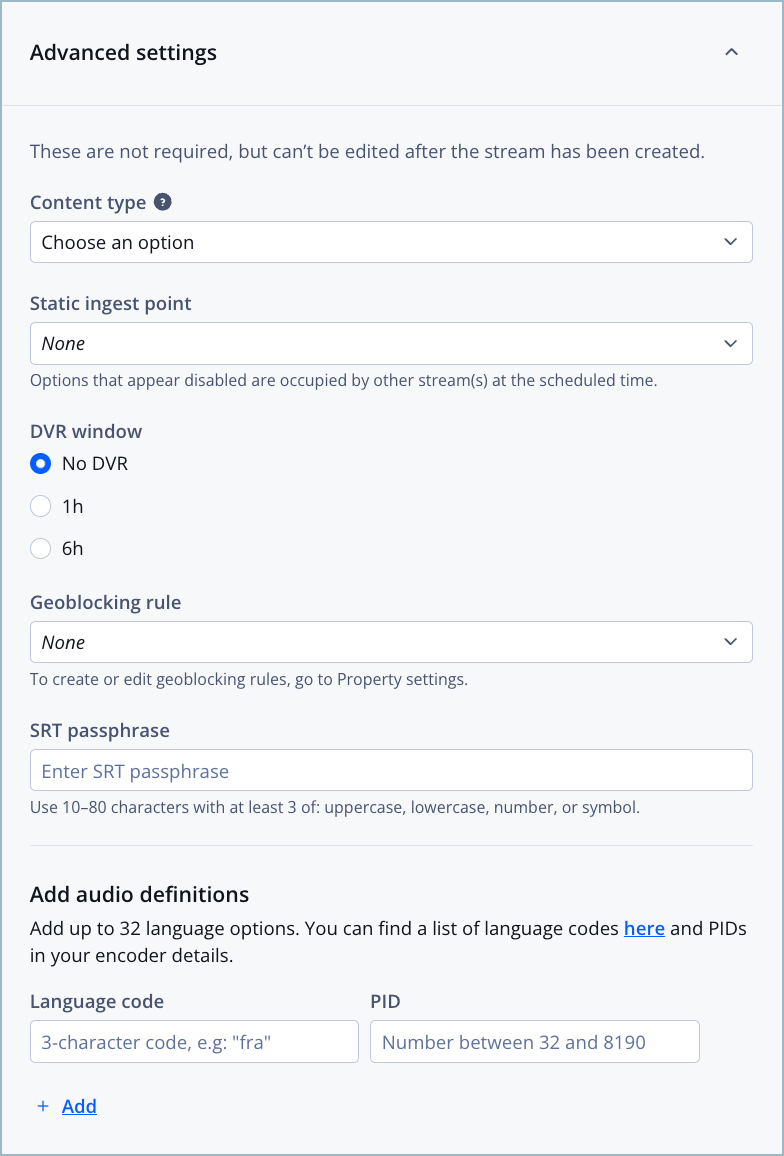Select the No DVR radio button
Image resolution: width=784 pixels, height=1156 pixels.
40,463
